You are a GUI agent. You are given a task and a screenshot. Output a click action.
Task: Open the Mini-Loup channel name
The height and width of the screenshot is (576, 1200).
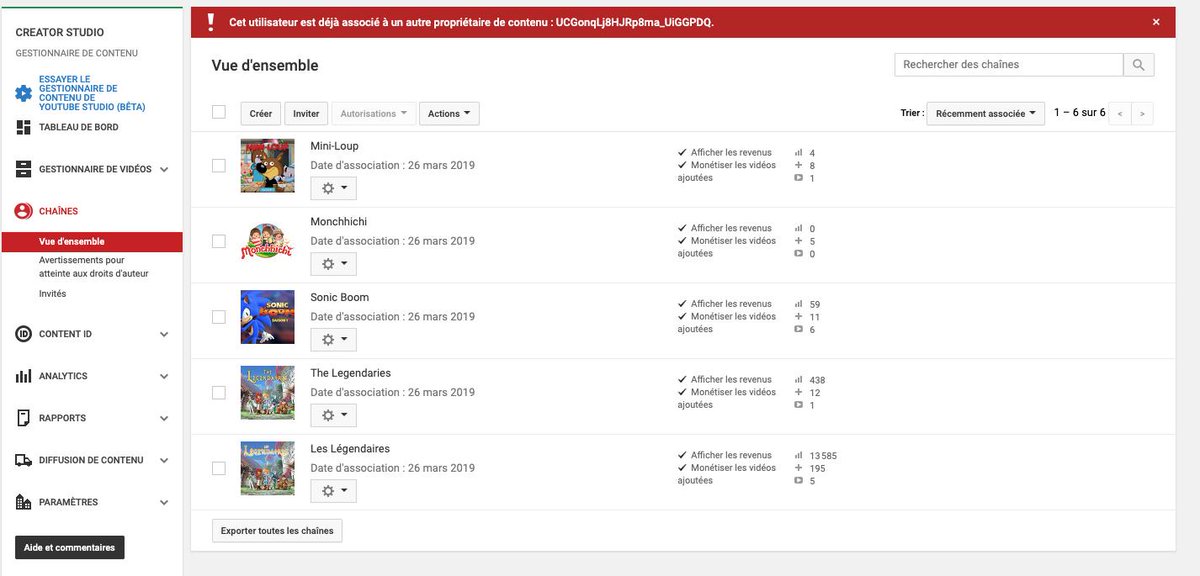(x=334, y=146)
